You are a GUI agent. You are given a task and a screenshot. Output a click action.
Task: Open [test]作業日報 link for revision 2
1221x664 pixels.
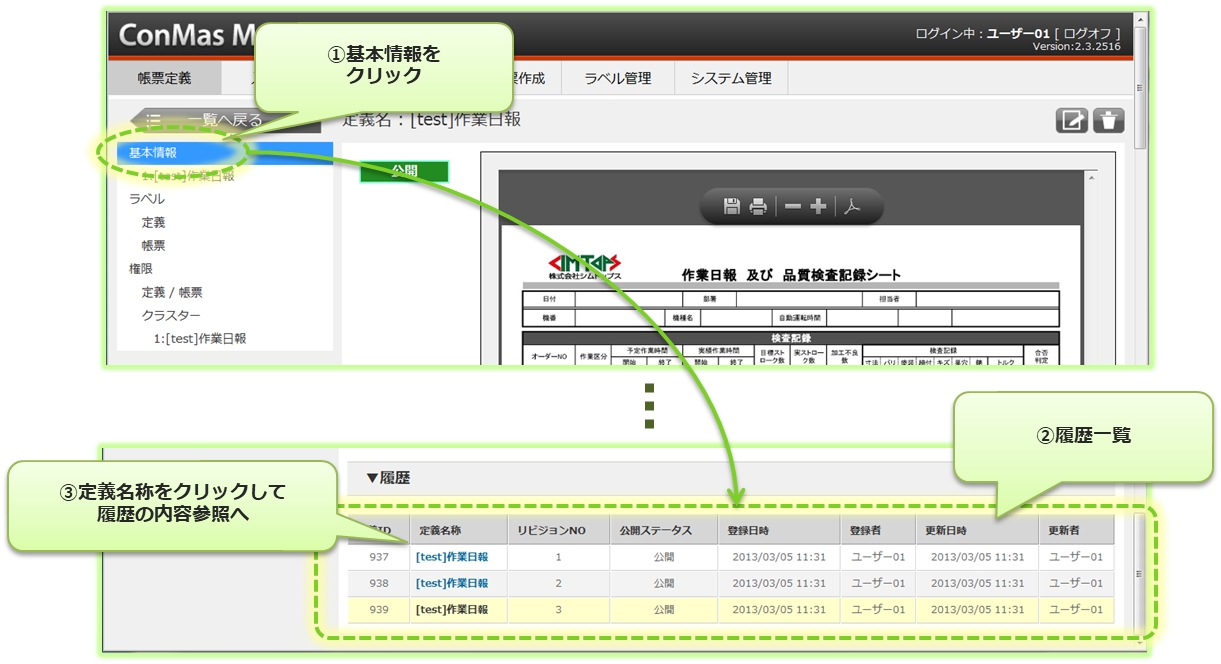[x=452, y=583]
